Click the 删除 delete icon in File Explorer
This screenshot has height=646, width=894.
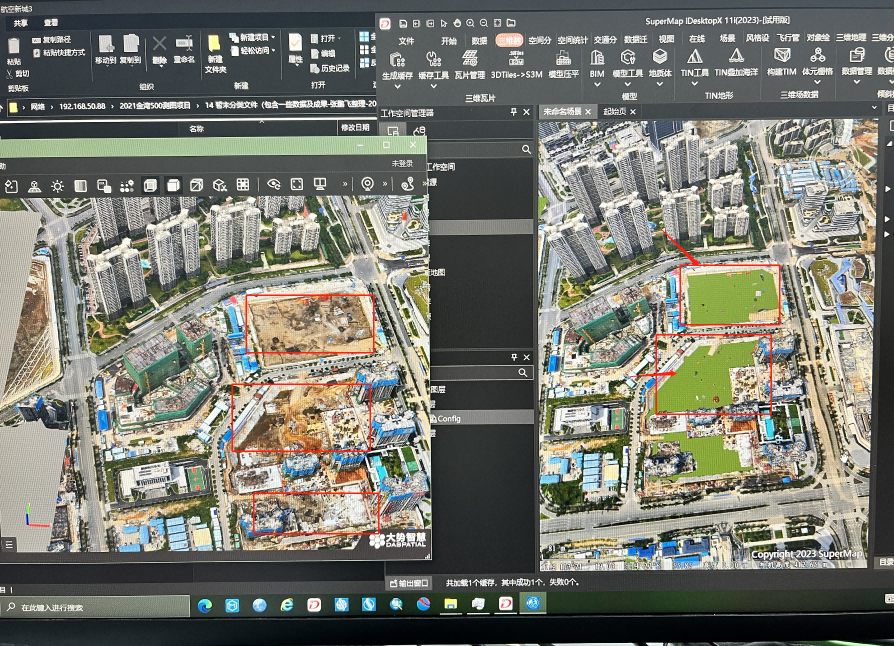pos(160,44)
